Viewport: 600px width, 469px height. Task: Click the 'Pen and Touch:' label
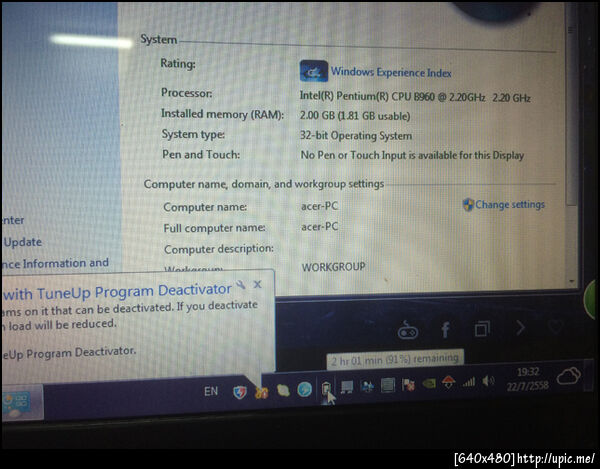click(201, 155)
